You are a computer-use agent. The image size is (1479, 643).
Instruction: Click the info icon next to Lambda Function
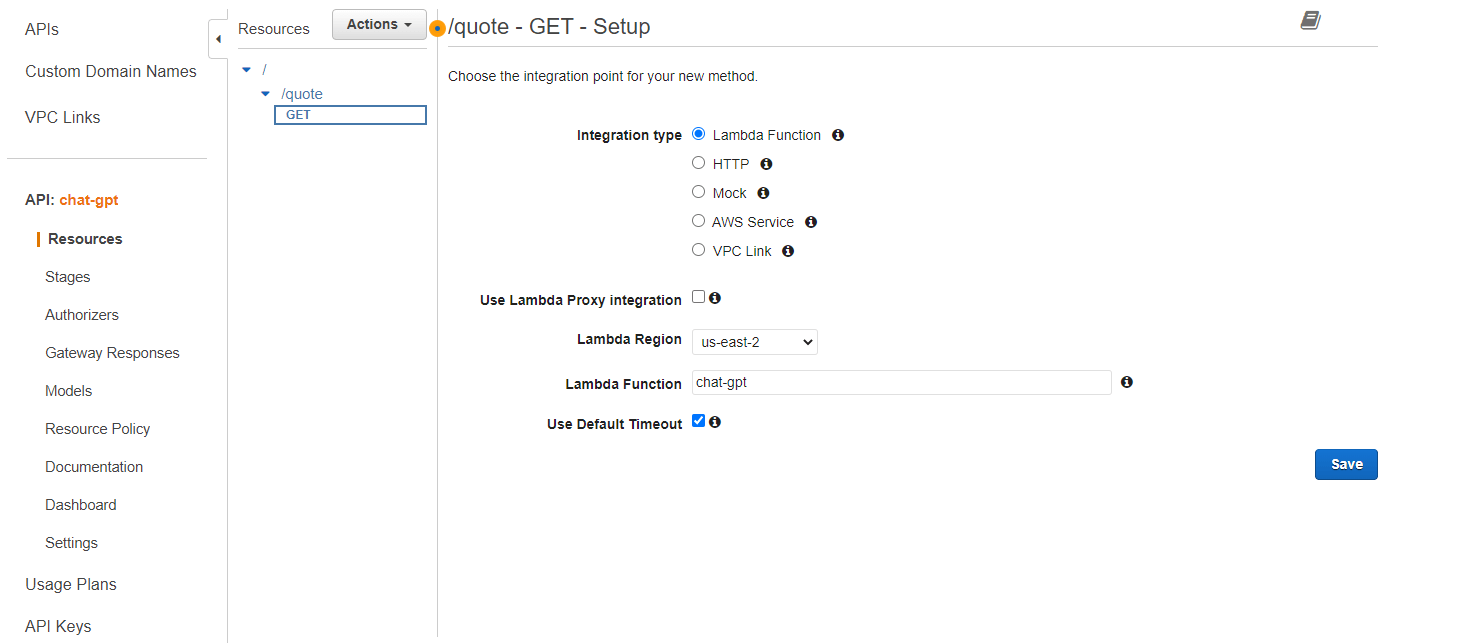click(838, 135)
